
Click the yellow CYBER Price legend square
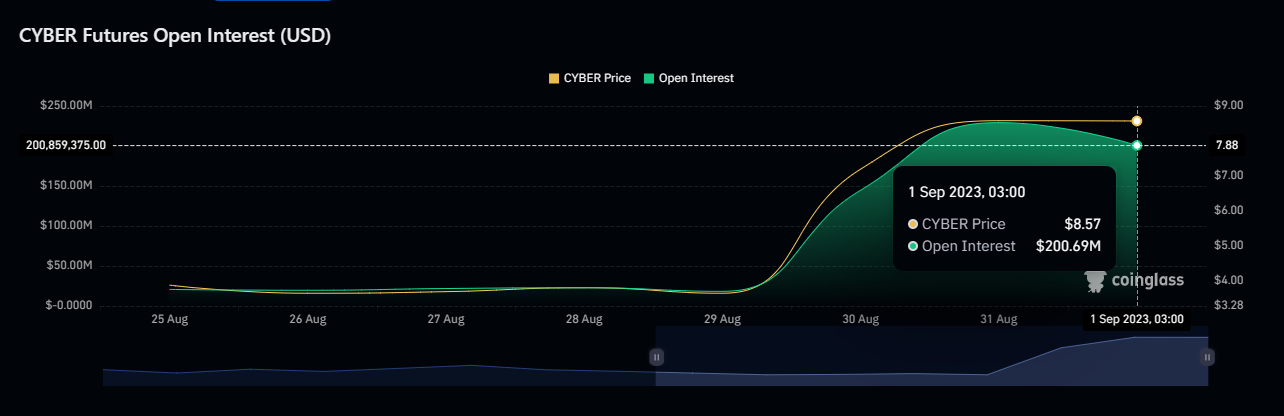pos(554,78)
